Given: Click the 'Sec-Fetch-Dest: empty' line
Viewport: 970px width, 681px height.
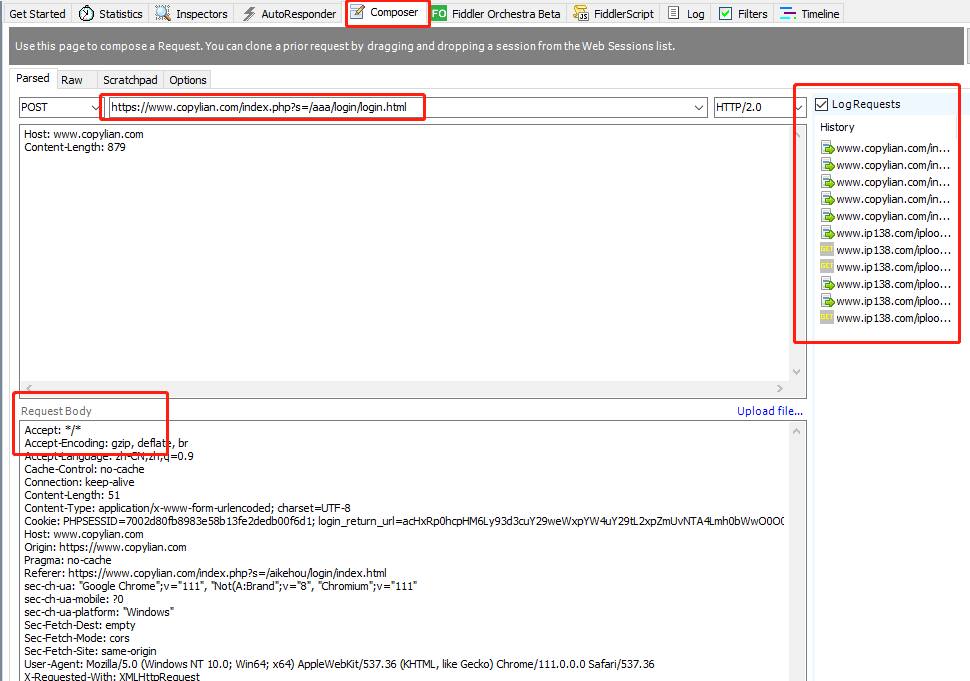Looking at the screenshot, I should (x=80, y=625).
